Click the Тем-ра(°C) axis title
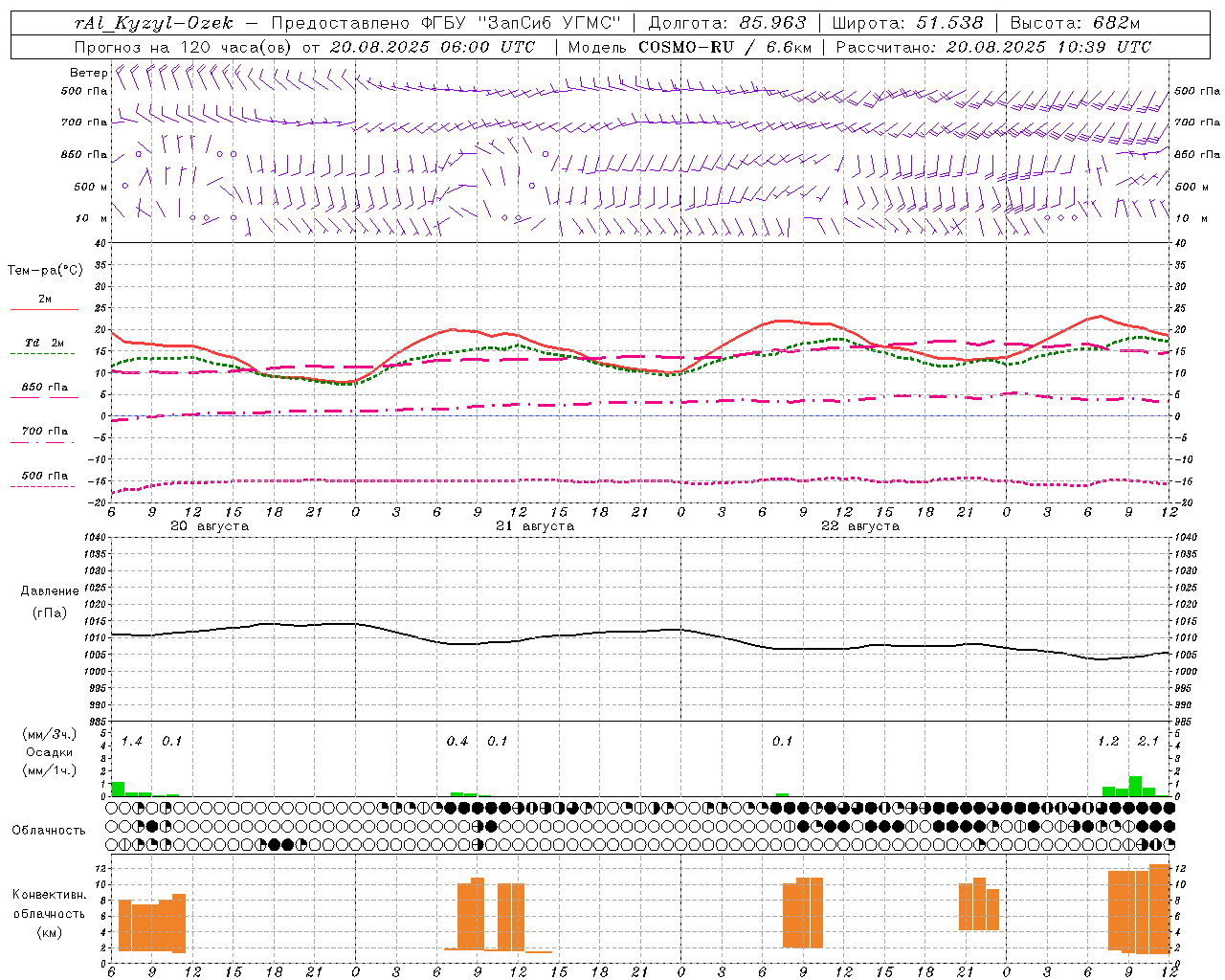 (x=45, y=271)
